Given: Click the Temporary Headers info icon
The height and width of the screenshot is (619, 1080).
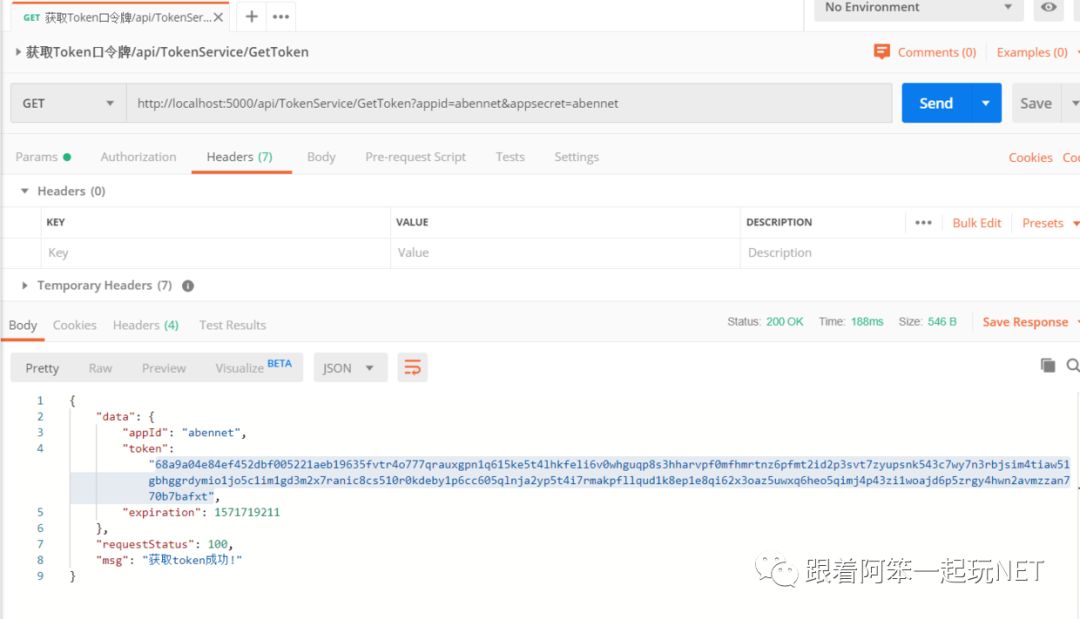Looking at the screenshot, I should click(x=188, y=286).
